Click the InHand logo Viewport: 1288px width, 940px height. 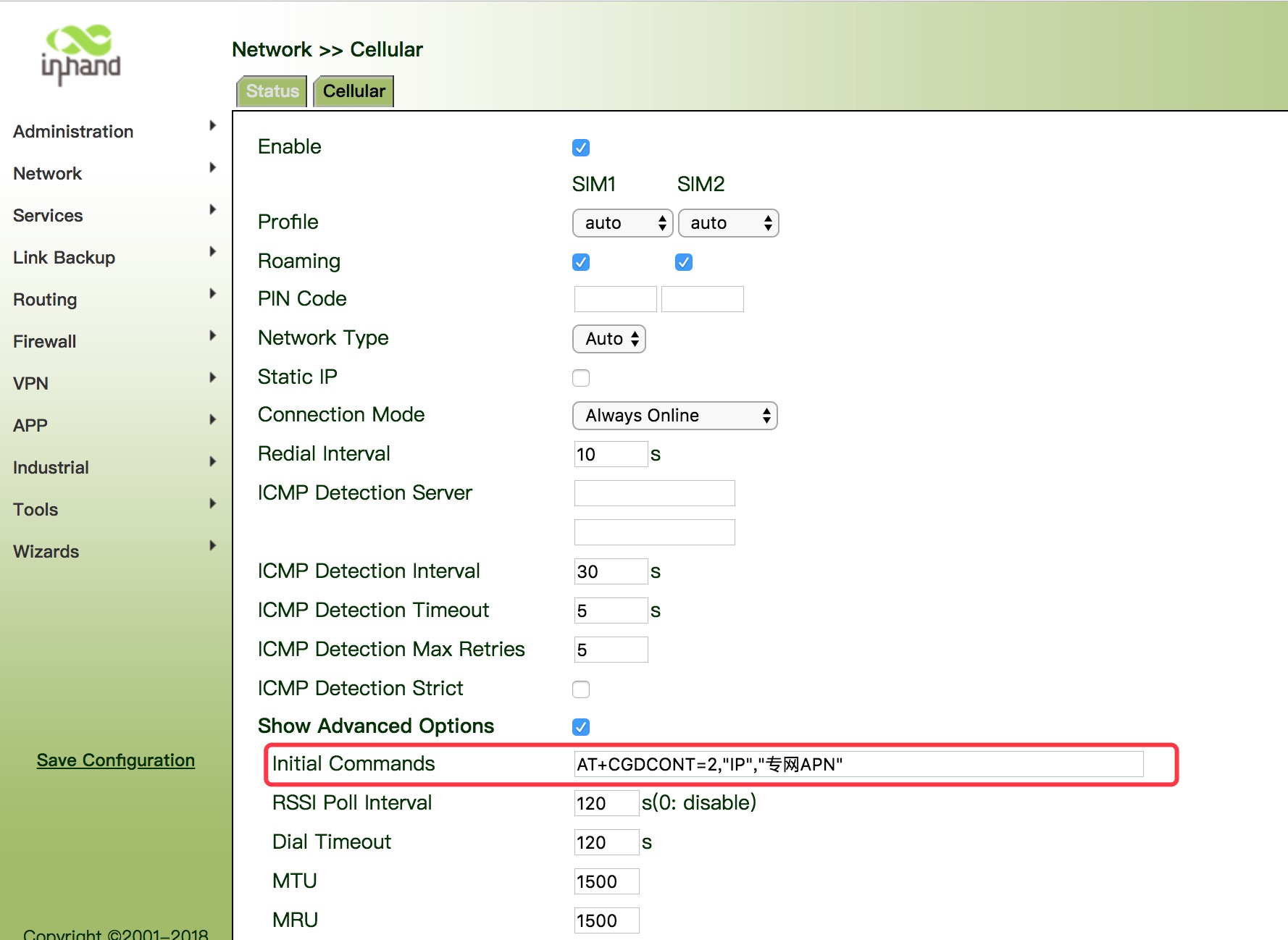(80, 54)
